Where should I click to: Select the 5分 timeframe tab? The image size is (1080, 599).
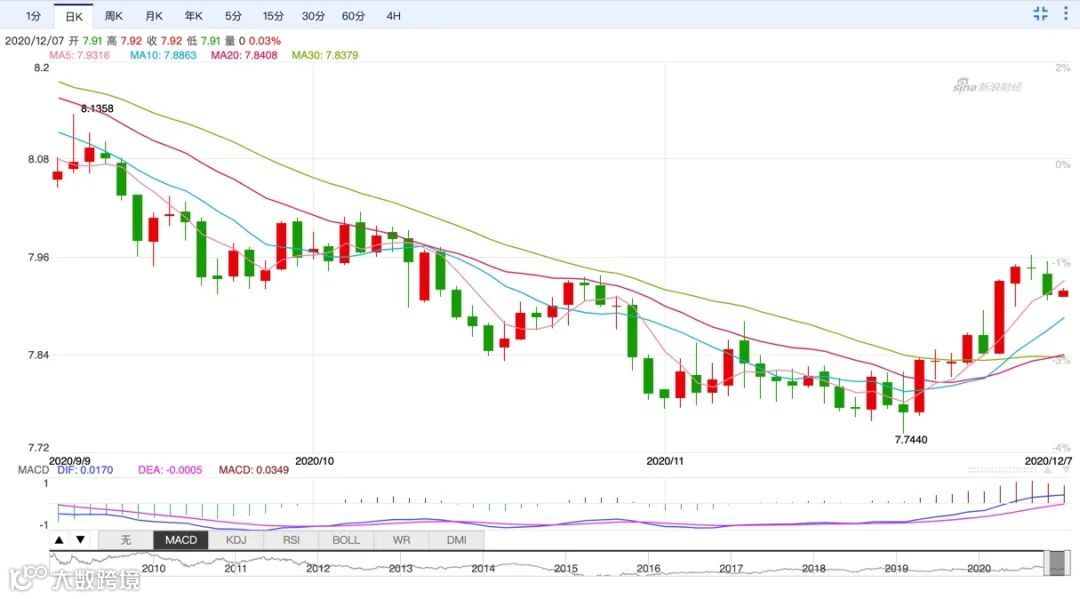233,15
